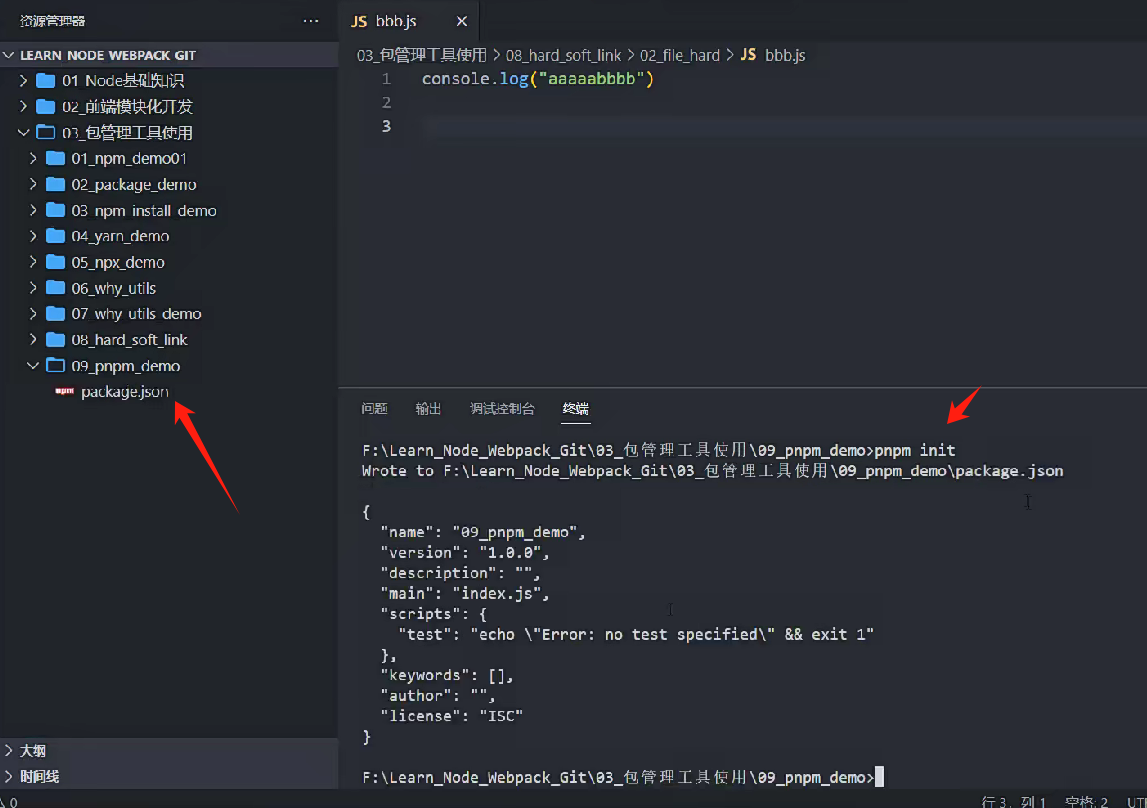Click the 01_npm_demo01 folder icon
The width and height of the screenshot is (1147, 808).
pos(55,158)
